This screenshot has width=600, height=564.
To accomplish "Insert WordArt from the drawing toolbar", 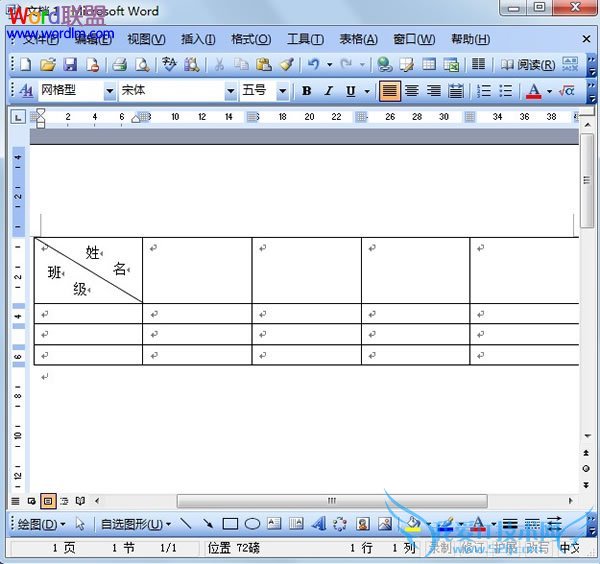I will point(318,523).
